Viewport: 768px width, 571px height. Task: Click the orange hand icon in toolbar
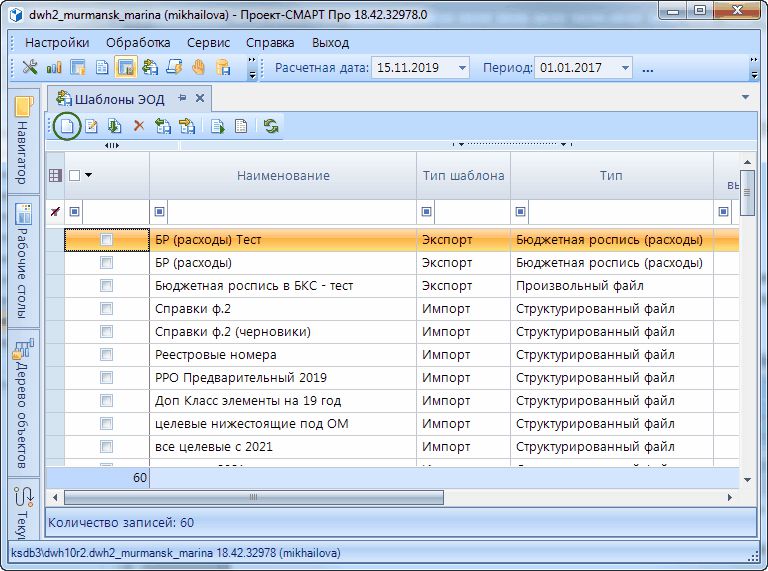199,68
